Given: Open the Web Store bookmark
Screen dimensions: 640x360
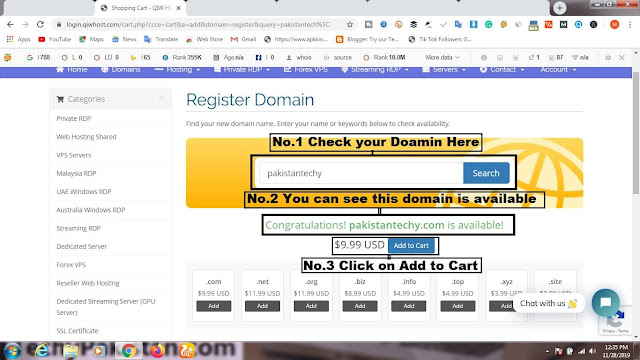Looking at the screenshot, I should pos(204,39).
